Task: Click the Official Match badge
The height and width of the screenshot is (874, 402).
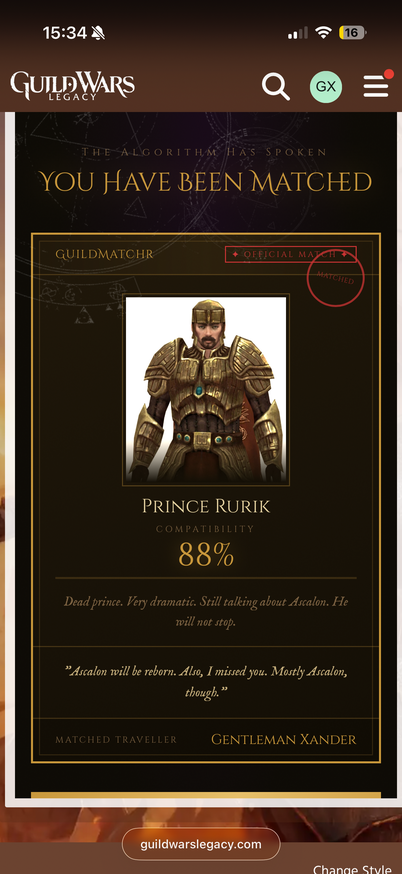Action: pyautogui.click(x=290, y=254)
